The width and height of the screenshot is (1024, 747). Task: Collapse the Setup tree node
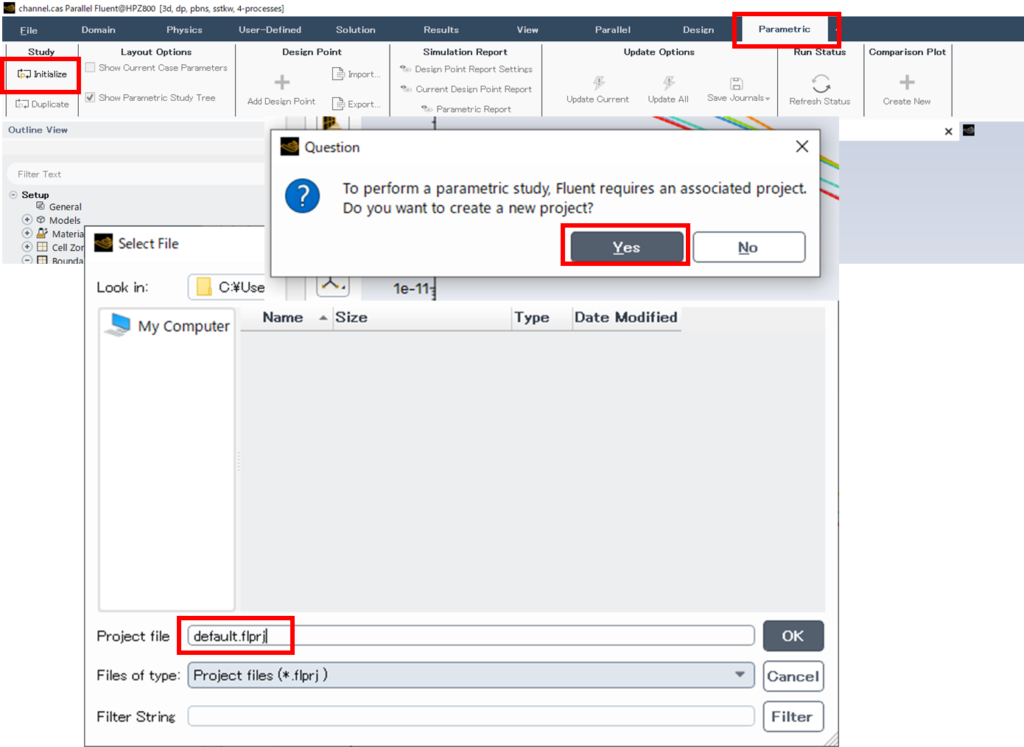[13, 195]
